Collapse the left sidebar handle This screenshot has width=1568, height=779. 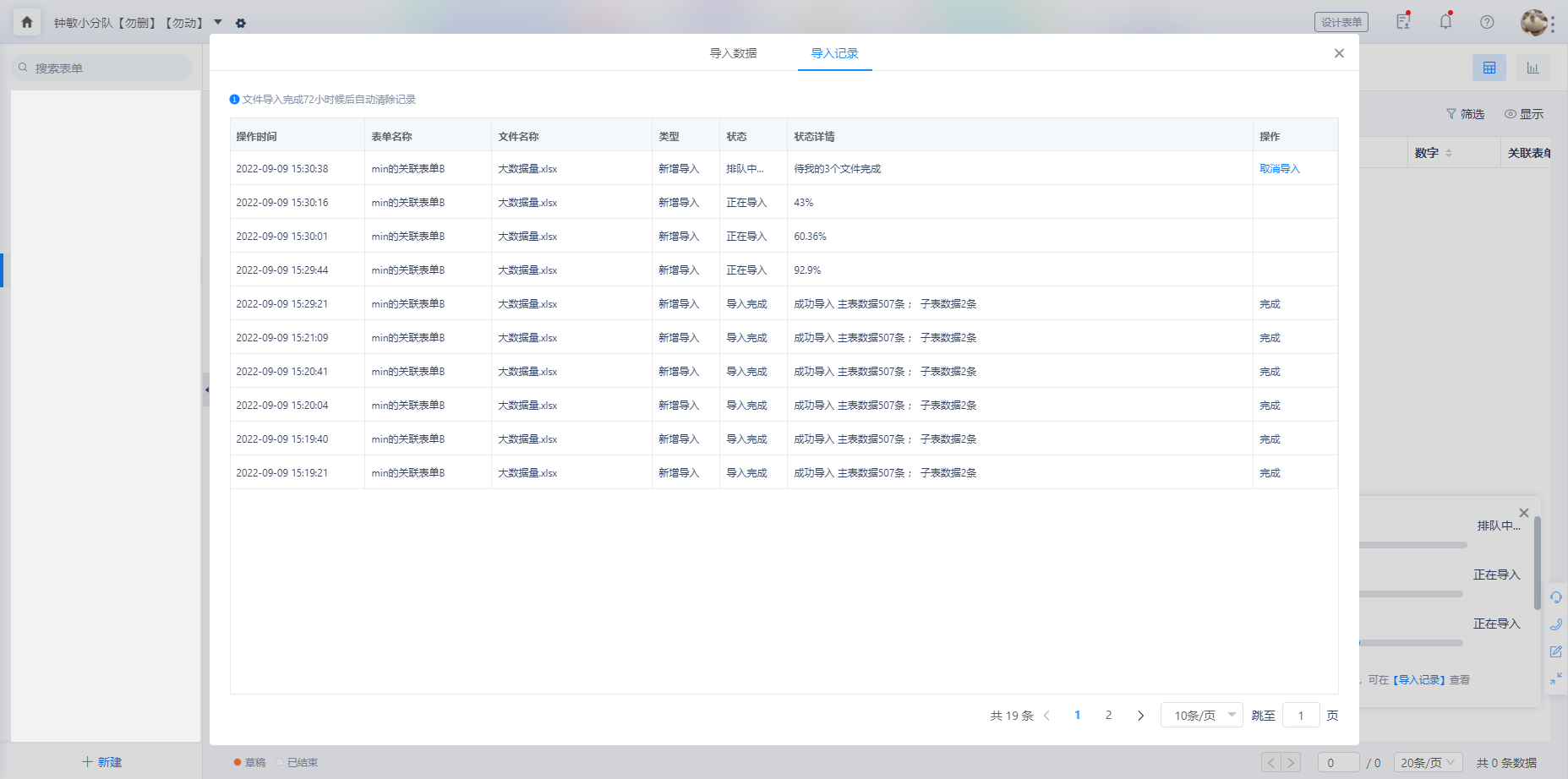206,389
